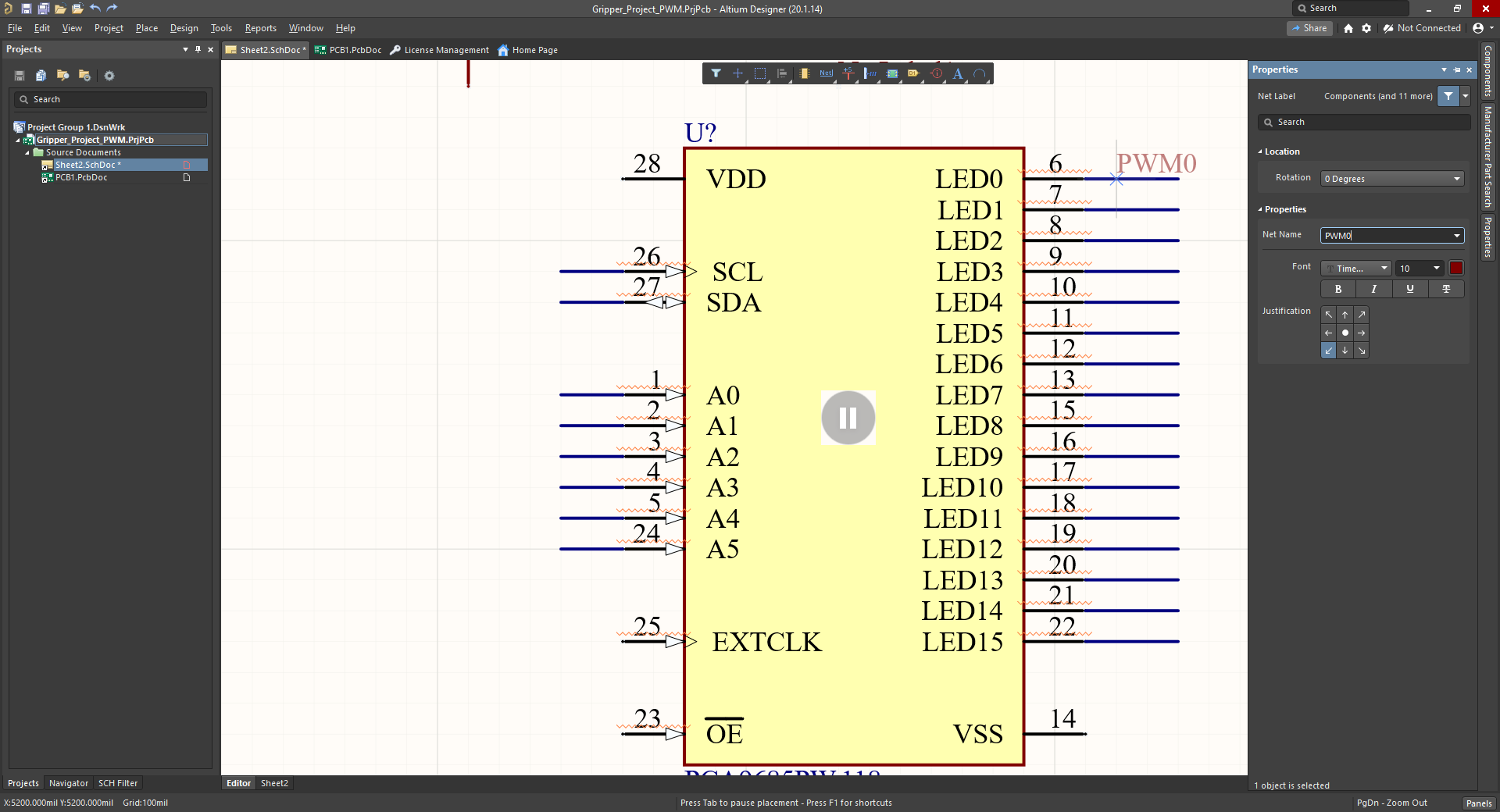Open a document with the folder icon

[60, 9]
